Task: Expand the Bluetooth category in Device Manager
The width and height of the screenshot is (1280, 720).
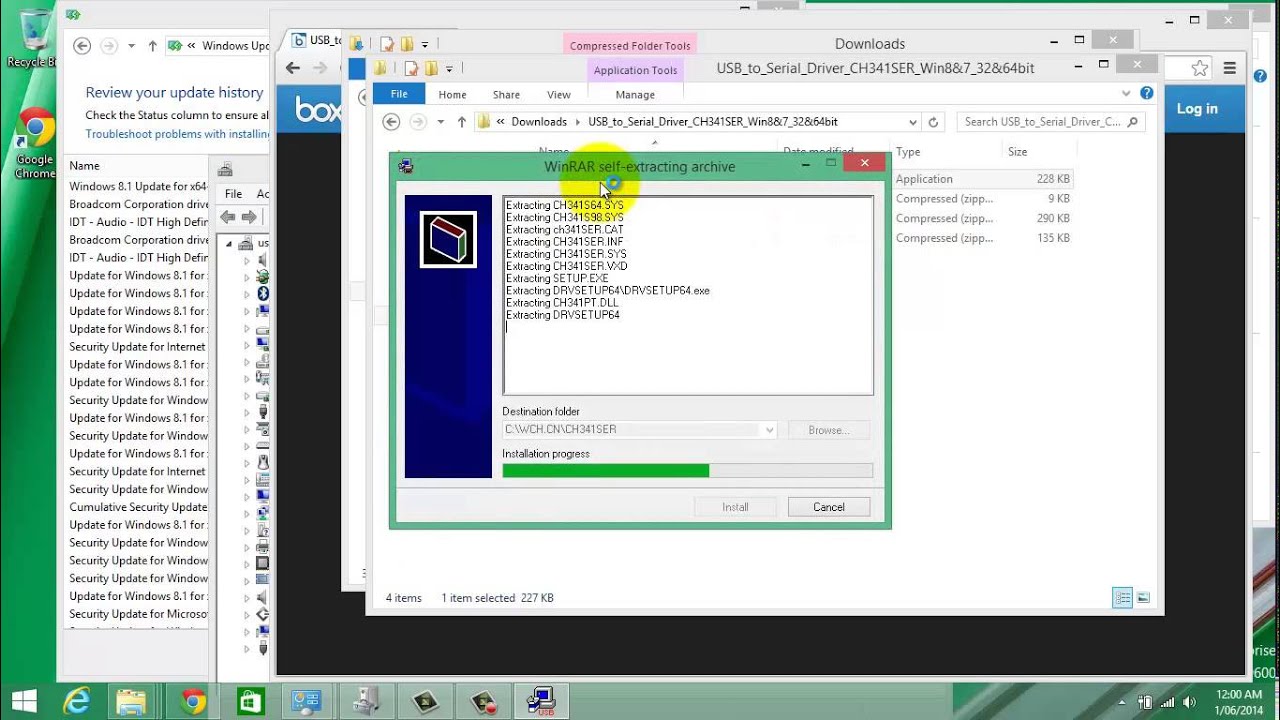Action: pyautogui.click(x=247, y=293)
